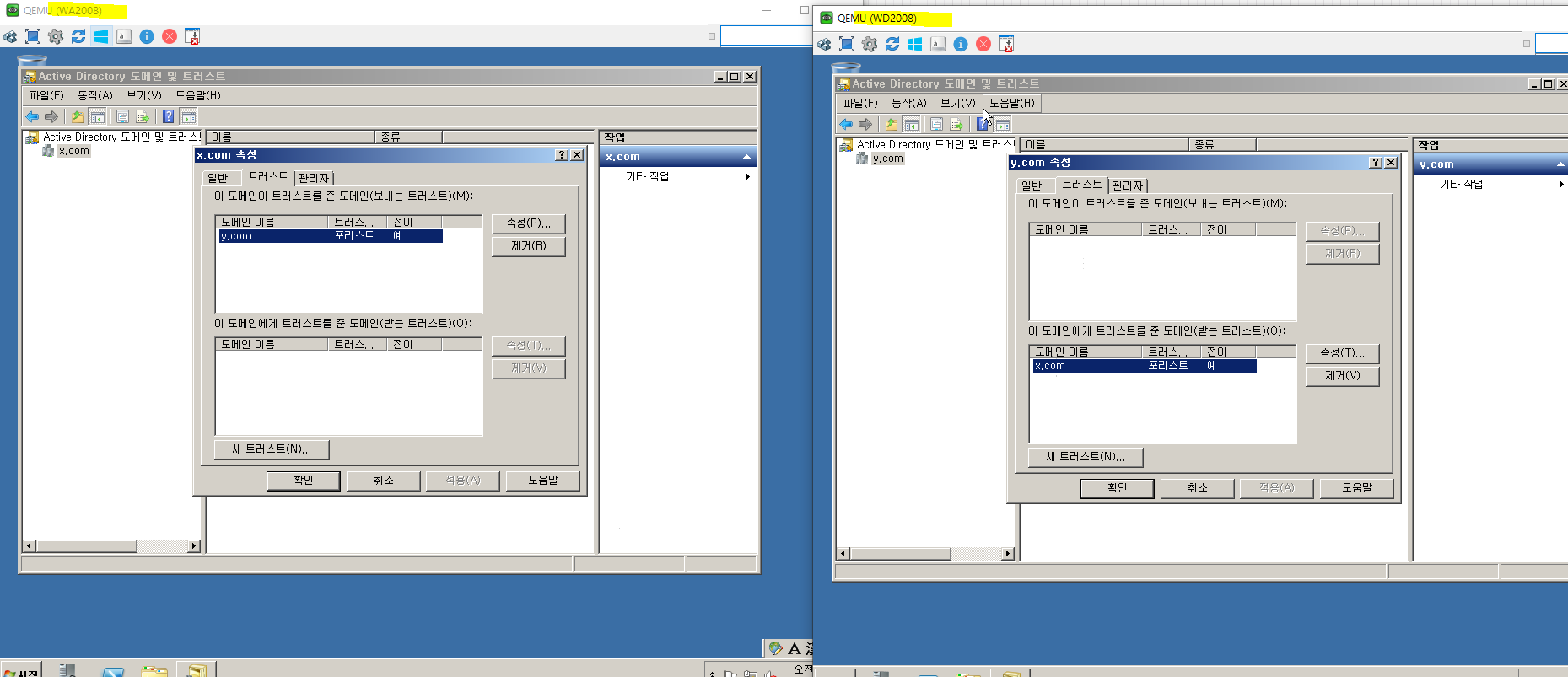
Task: Select y.com node in right console tree
Action: pos(888,159)
